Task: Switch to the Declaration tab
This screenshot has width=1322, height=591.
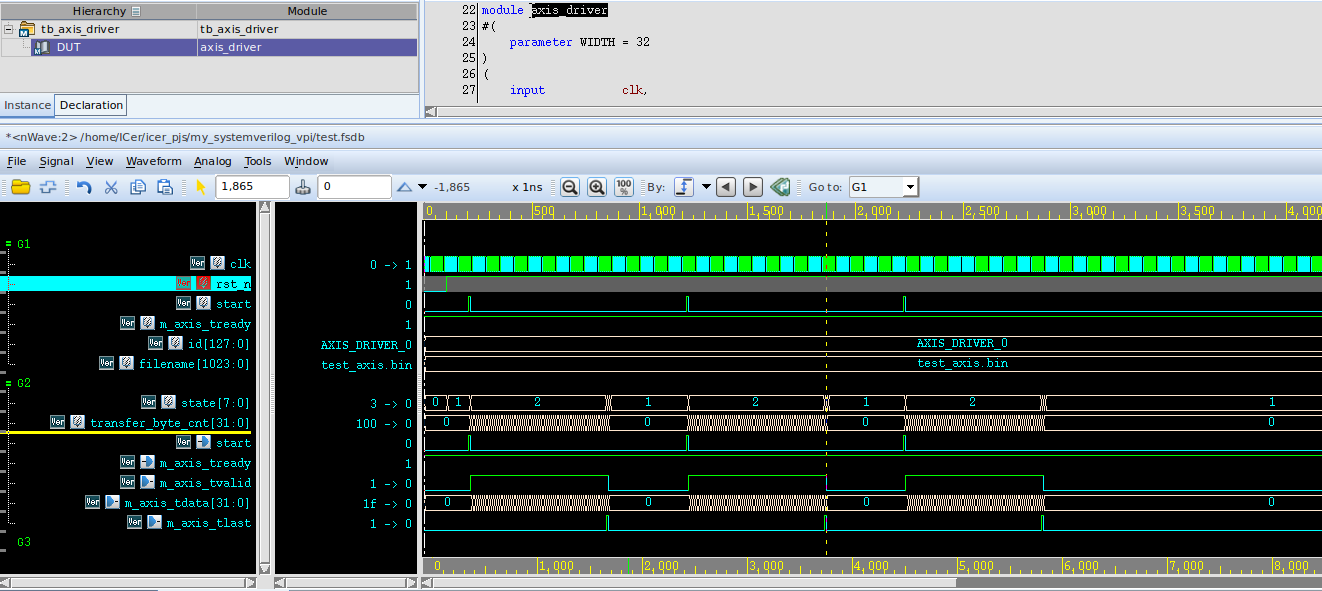Action: pyautogui.click(x=91, y=105)
